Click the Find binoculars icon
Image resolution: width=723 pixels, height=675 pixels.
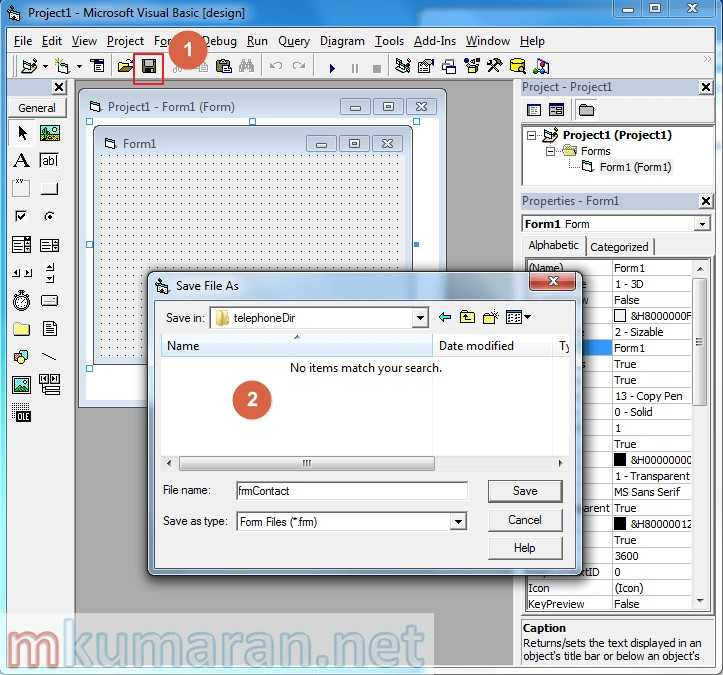pos(247,67)
